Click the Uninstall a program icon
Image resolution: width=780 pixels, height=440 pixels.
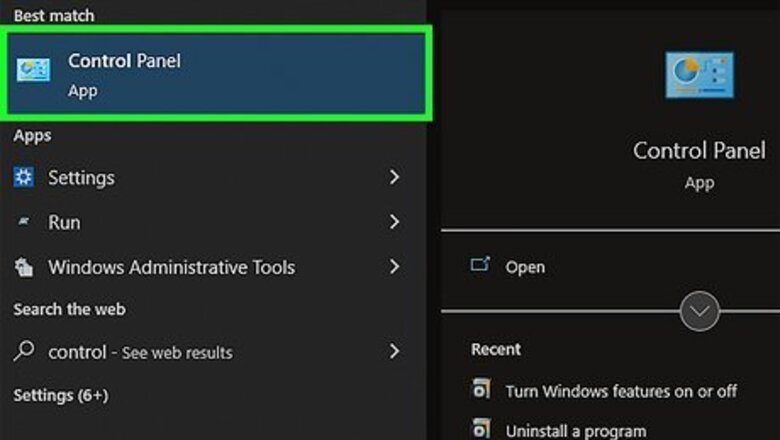pyautogui.click(x=481, y=429)
